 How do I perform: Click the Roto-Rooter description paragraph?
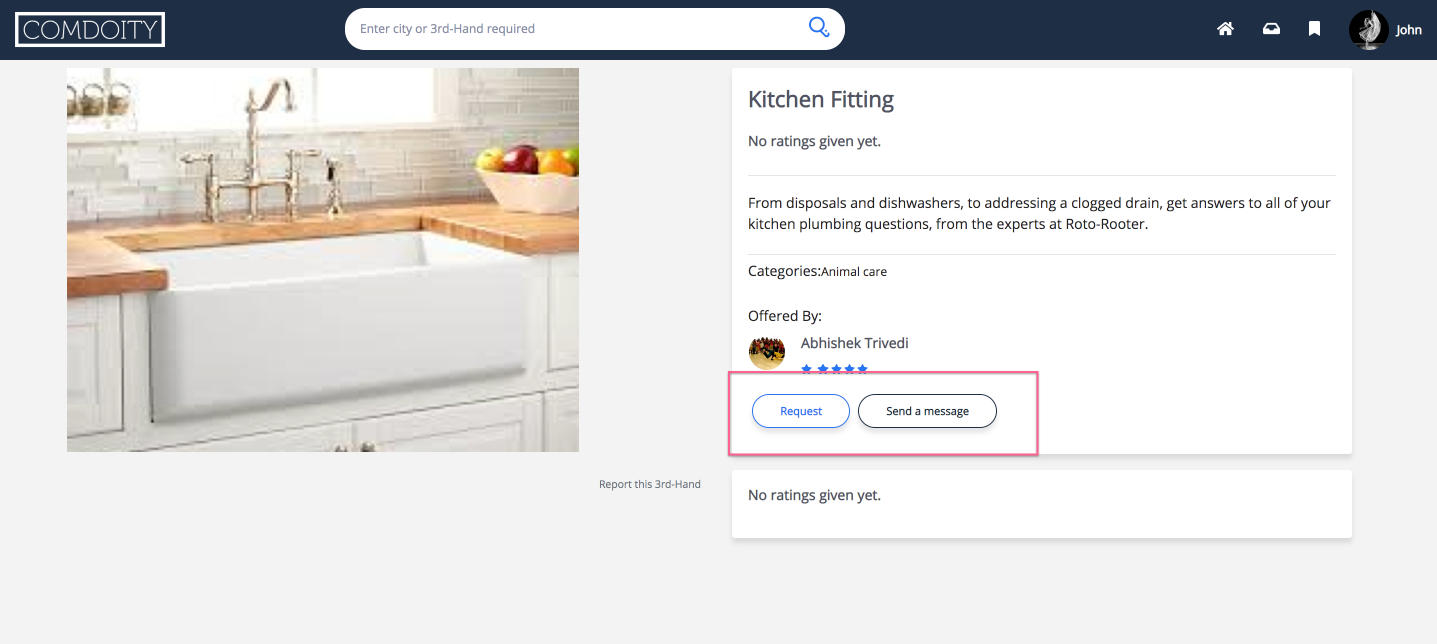pyautogui.click(x=1039, y=214)
